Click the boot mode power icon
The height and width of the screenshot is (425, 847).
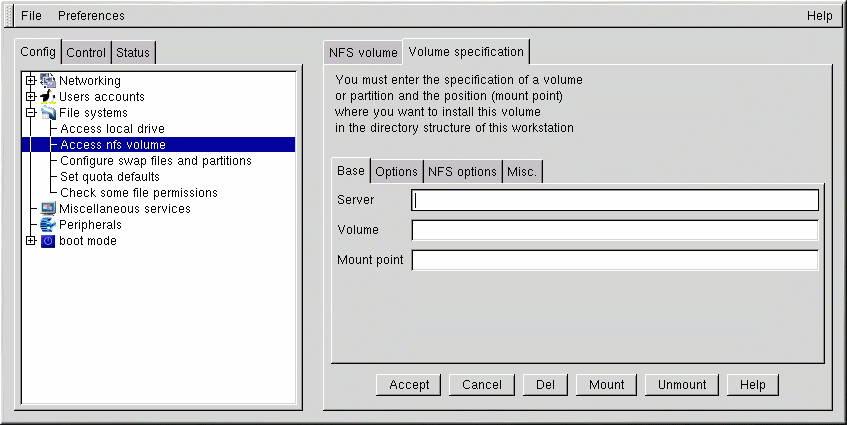[x=48, y=241]
